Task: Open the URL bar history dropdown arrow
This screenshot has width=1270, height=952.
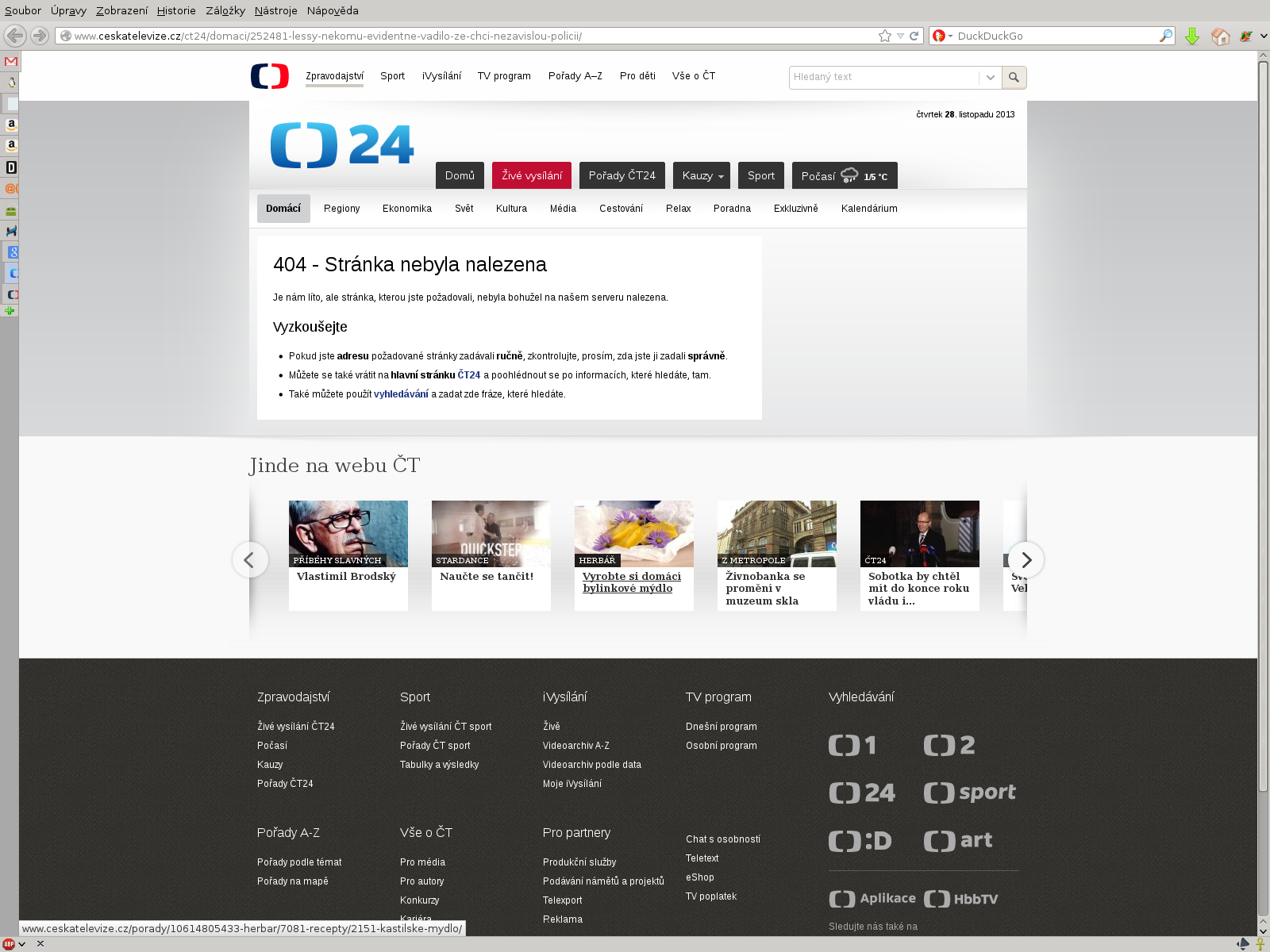Action: tap(900, 36)
